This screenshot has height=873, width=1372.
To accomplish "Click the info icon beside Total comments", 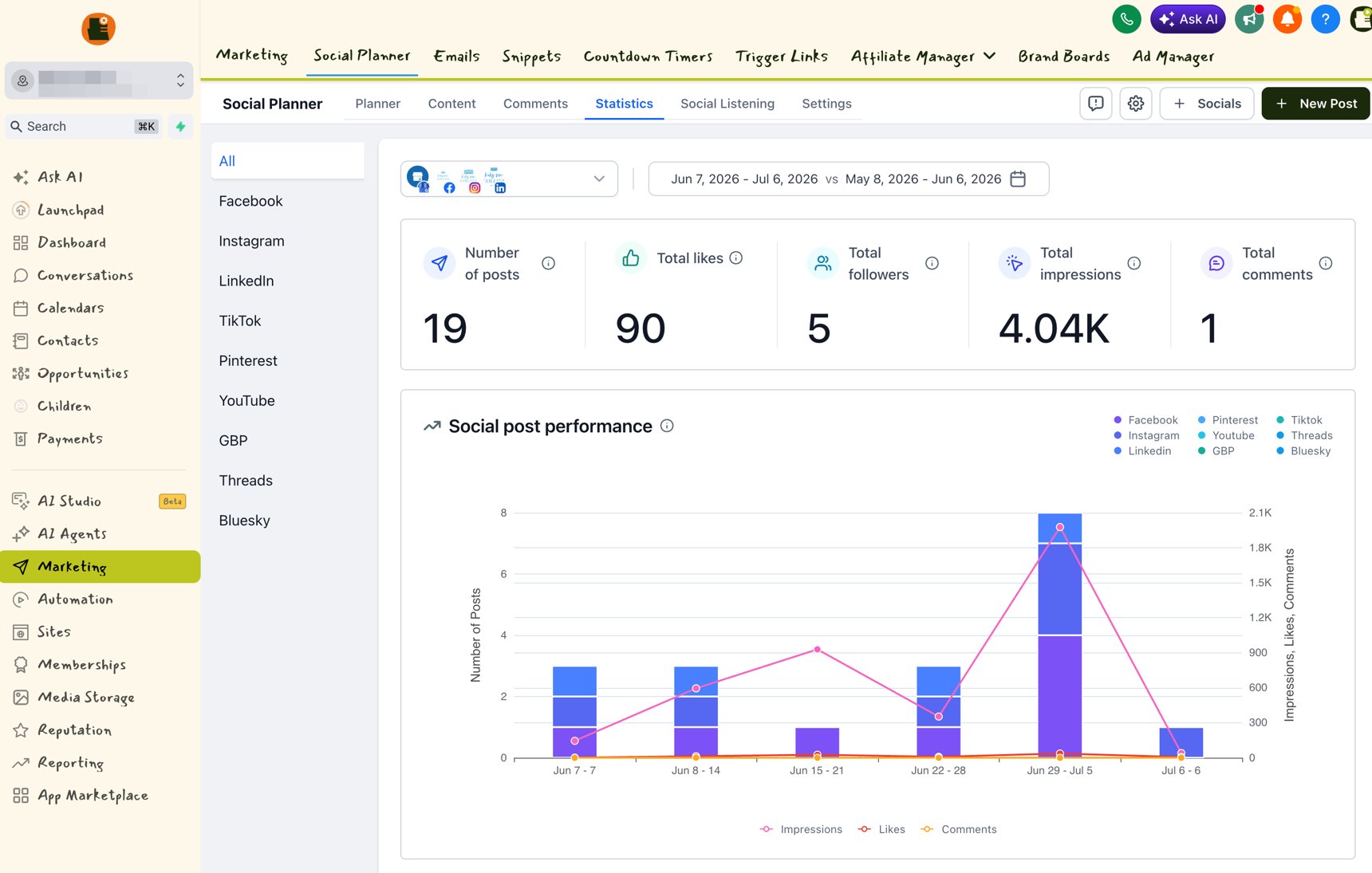I will [x=1325, y=263].
